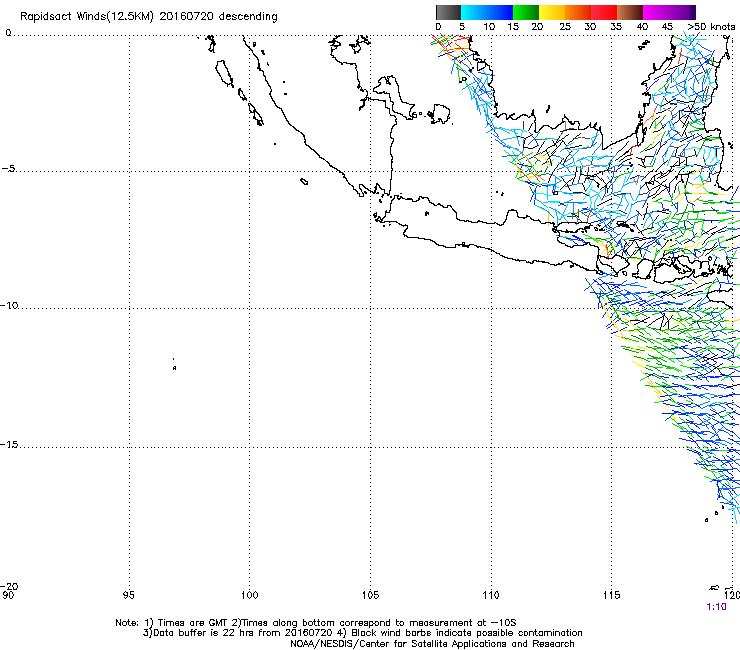
Task: Click the date '20160720' in the title
Action: (x=186, y=16)
